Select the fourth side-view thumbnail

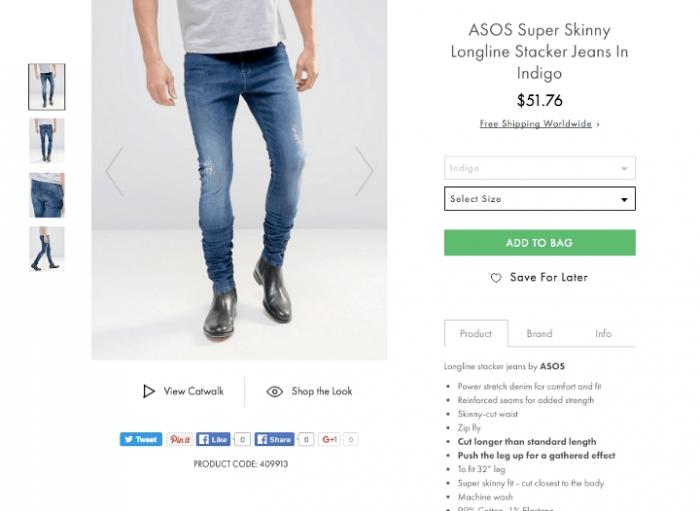(47, 248)
